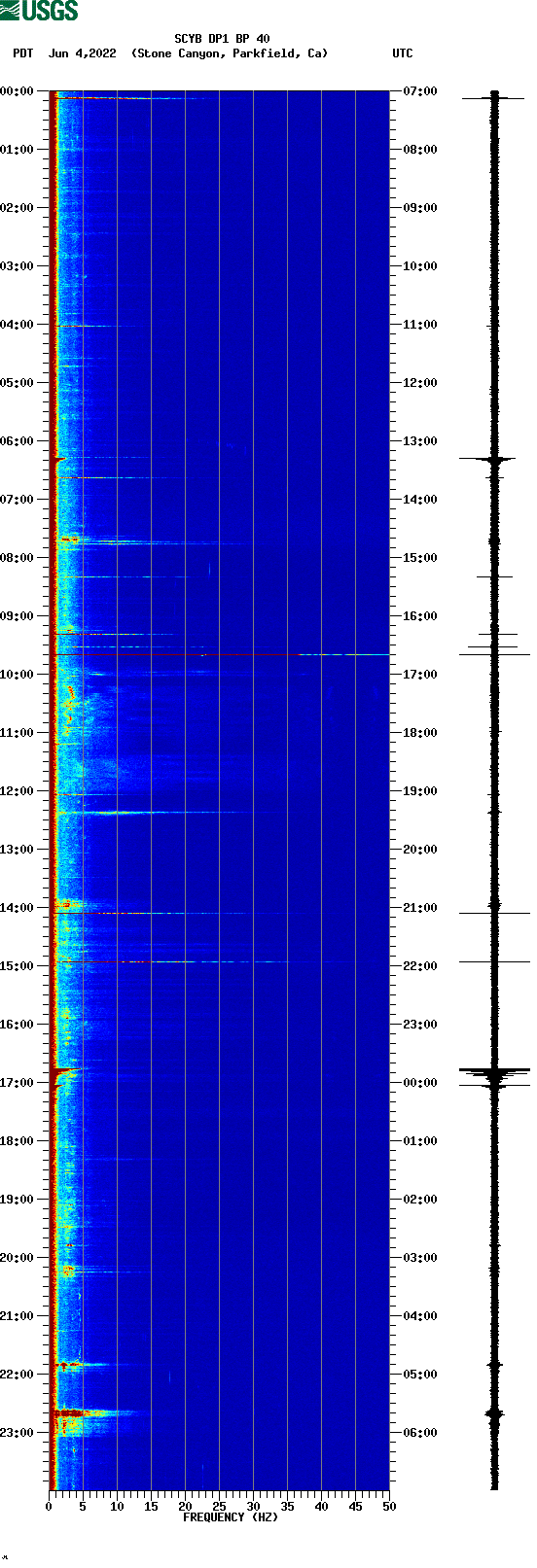The width and height of the screenshot is (537, 1568).
Task: Click the '35' frequency axis tick label
Action: [x=287, y=1507]
